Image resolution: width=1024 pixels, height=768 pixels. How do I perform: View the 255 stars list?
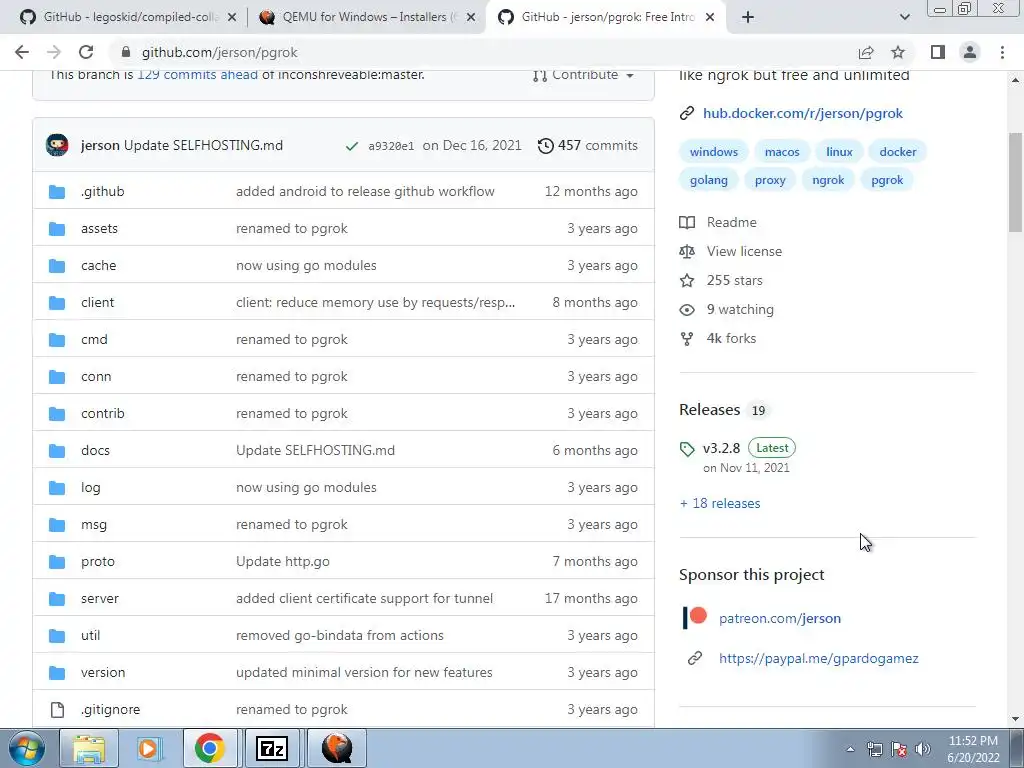click(734, 280)
